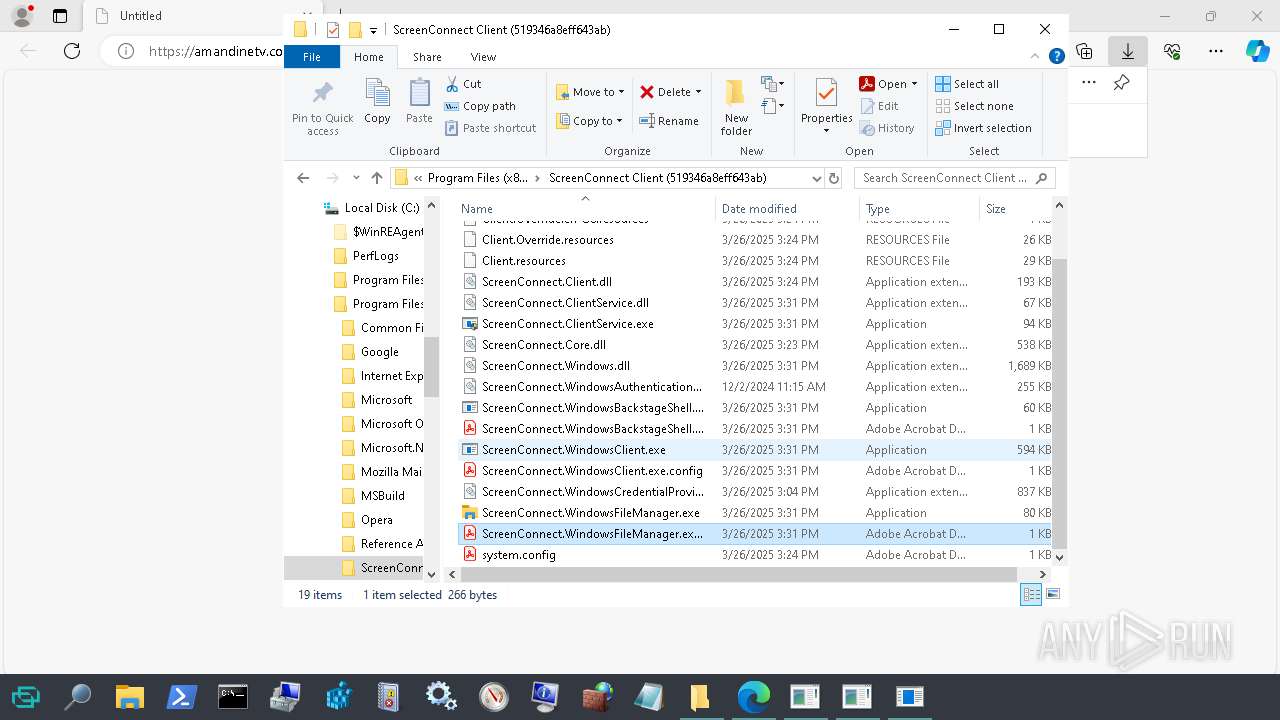1280x720 pixels.
Task: Switch to the View ribbon tab
Action: pos(483,57)
